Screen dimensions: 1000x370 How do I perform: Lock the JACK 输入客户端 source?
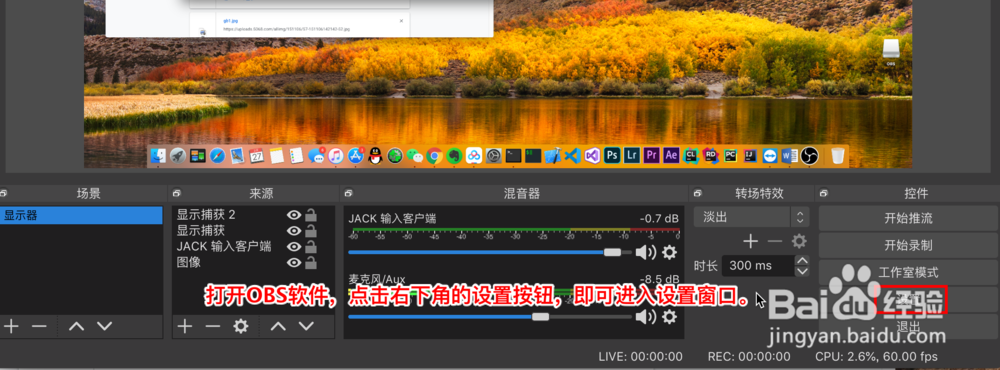pyautogui.click(x=311, y=246)
